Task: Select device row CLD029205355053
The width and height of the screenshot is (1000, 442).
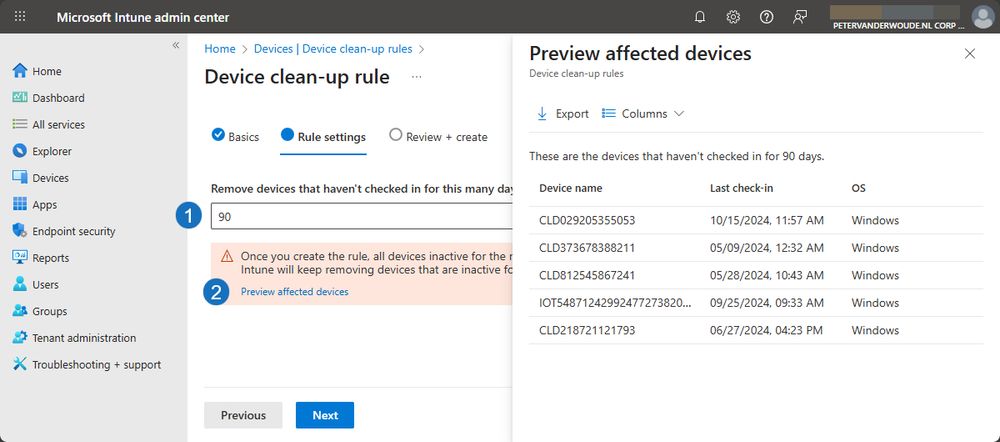Action: [x=756, y=220]
